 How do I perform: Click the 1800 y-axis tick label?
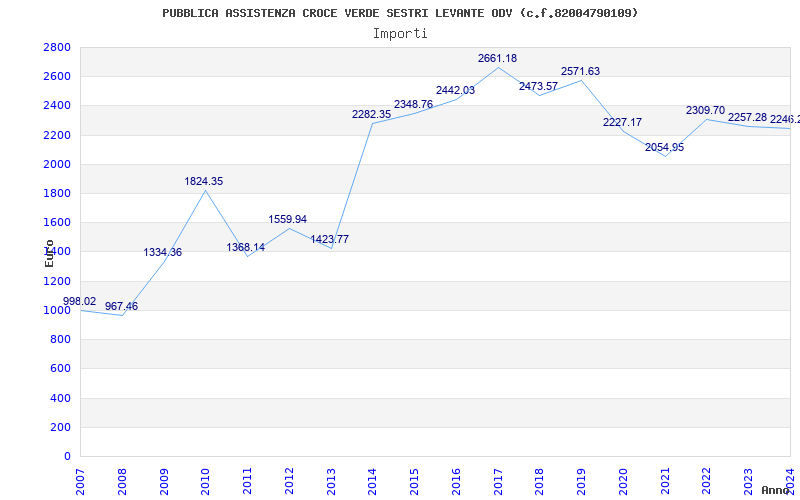point(57,193)
